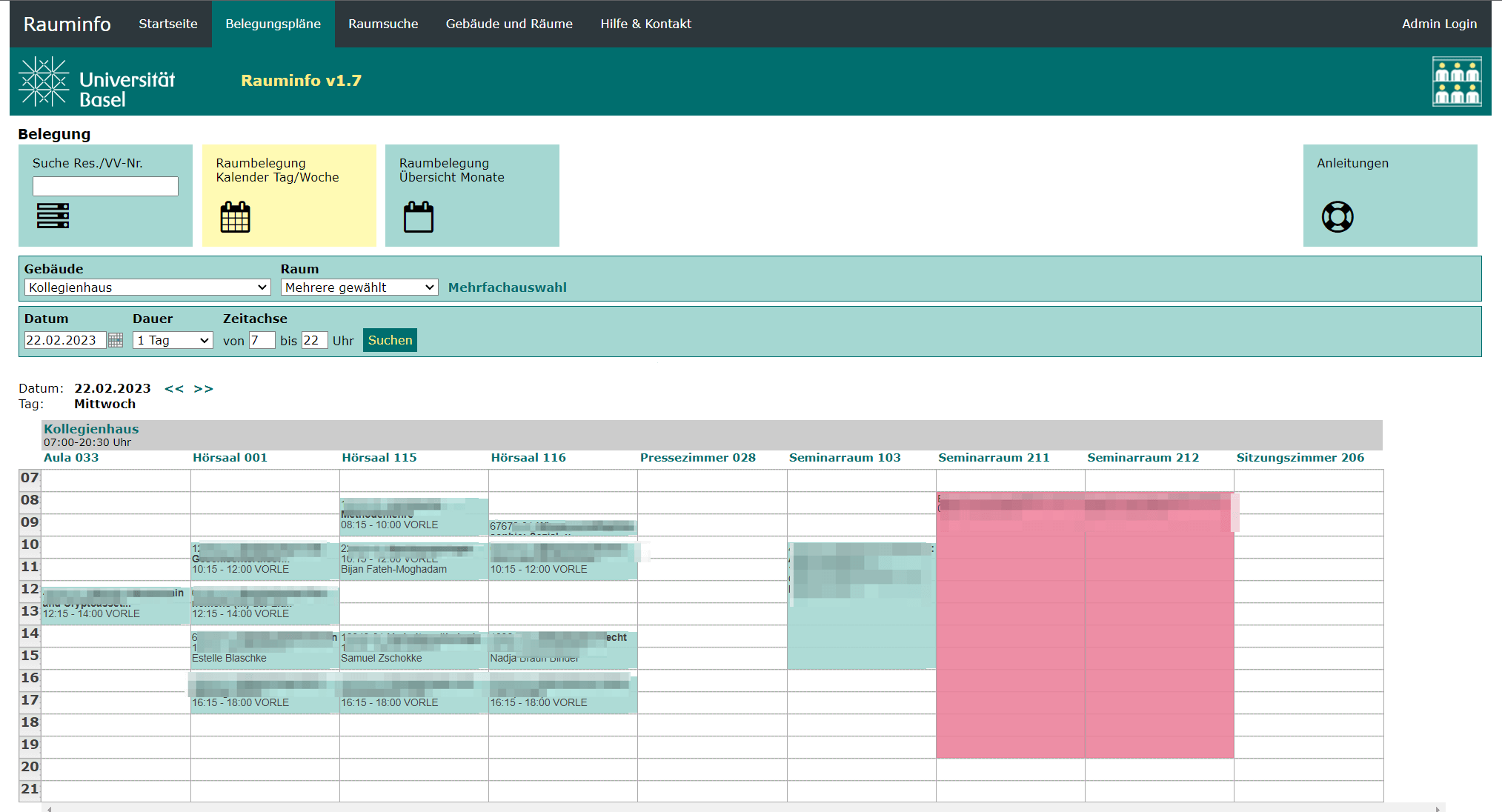Switch to Gebäude und Räume menu

(509, 24)
